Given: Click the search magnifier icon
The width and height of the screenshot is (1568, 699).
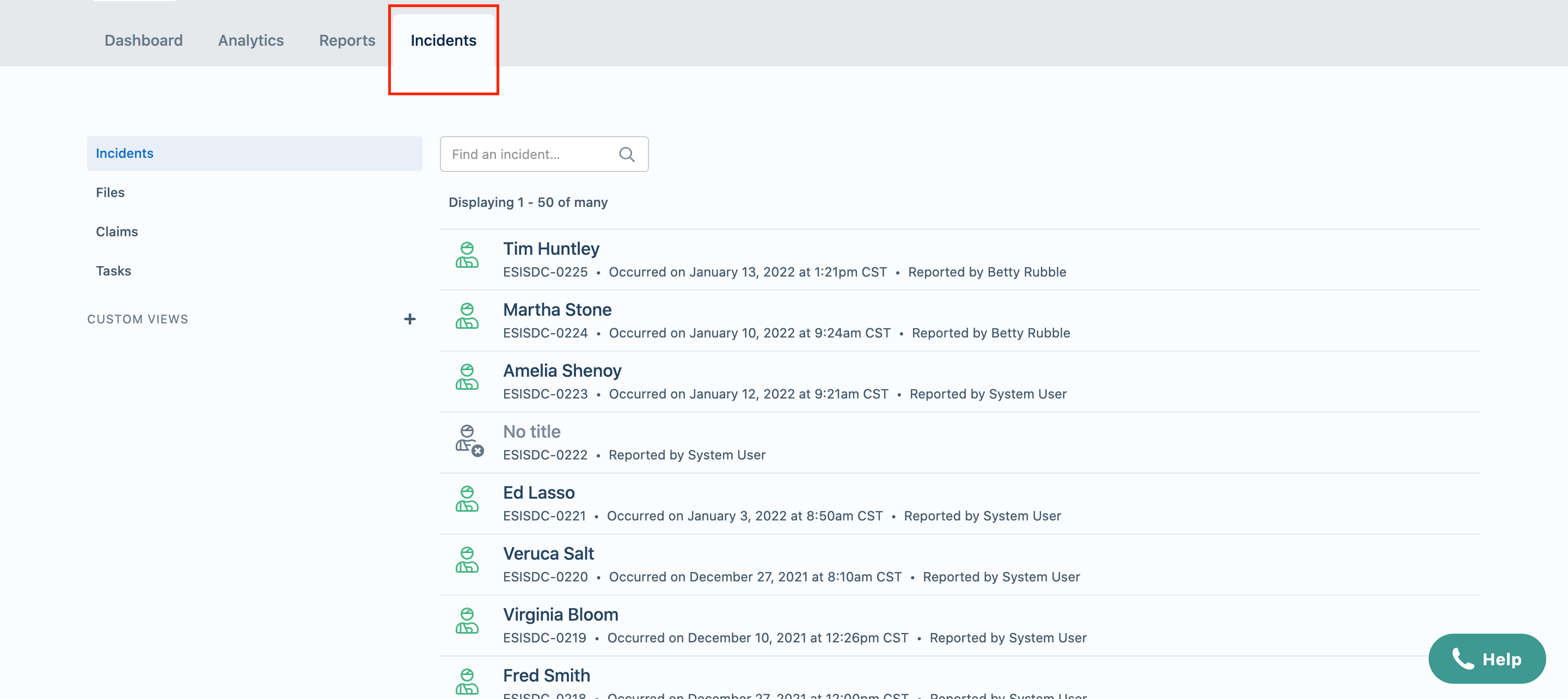Looking at the screenshot, I should (626, 155).
